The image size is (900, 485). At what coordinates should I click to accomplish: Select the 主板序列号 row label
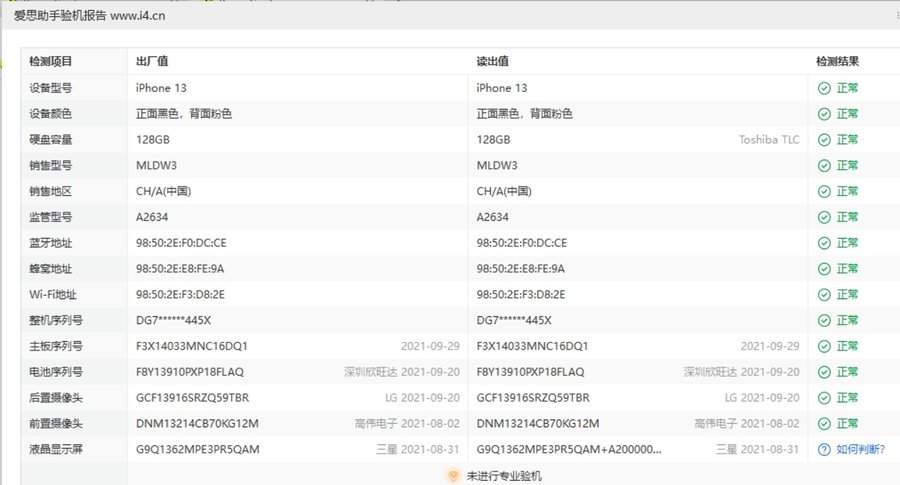click(56, 346)
